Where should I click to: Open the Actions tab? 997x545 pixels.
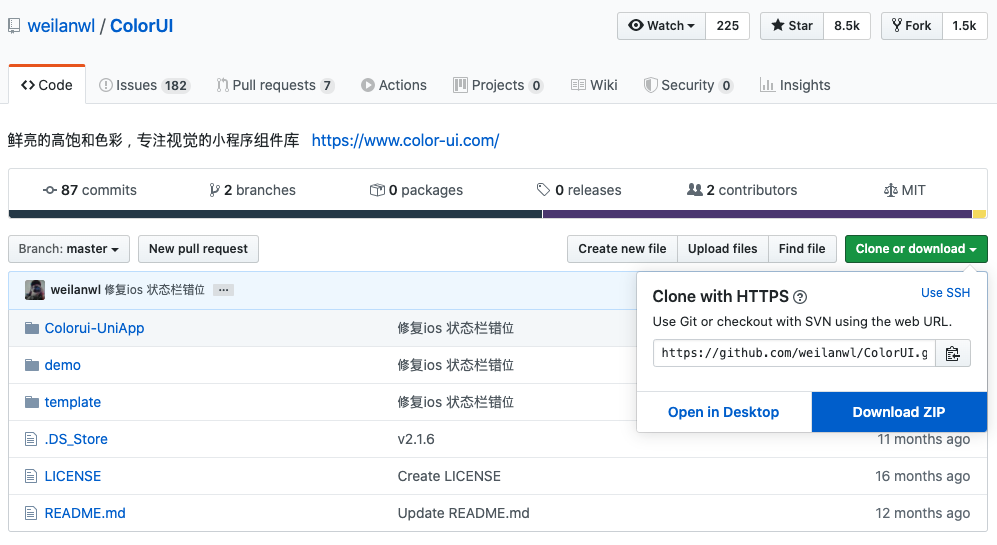click(394, 85)
